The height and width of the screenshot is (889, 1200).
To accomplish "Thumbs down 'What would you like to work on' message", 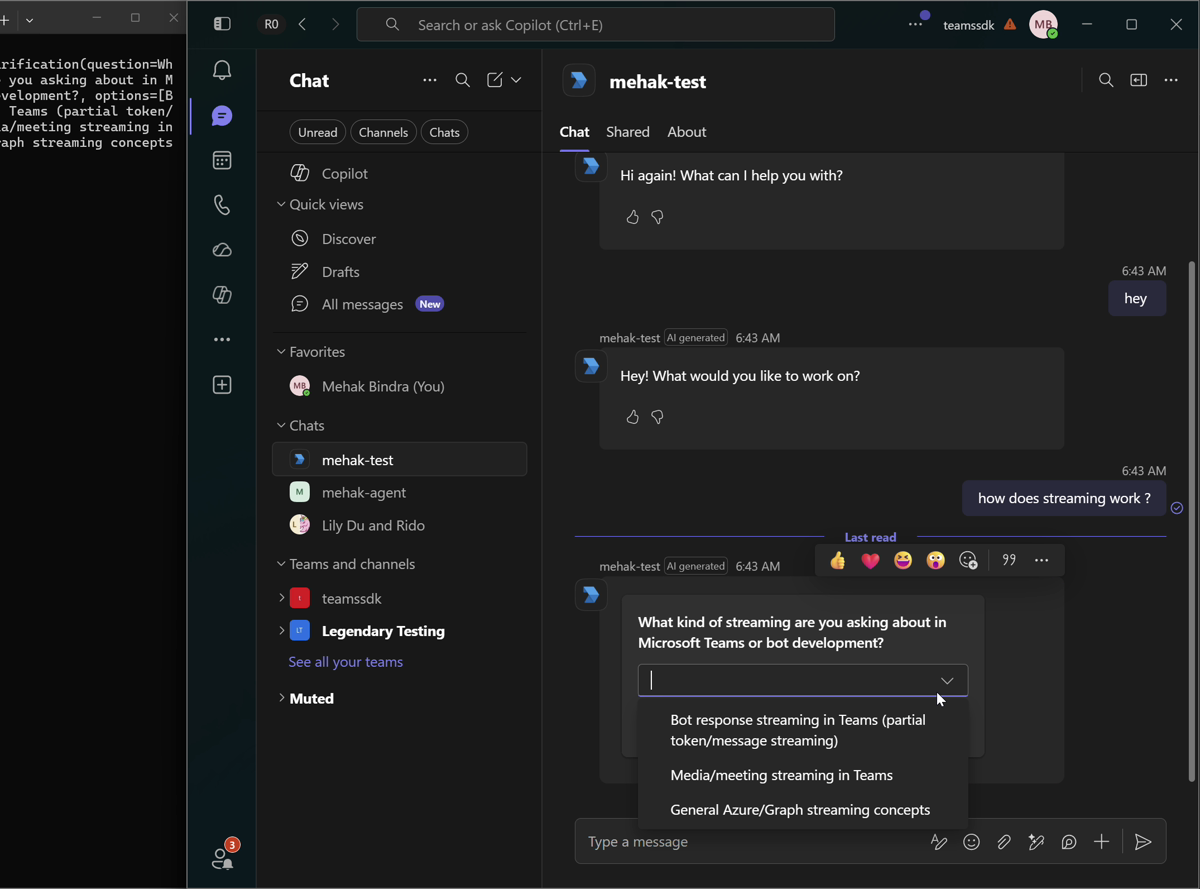I will (x=657, y=417).
